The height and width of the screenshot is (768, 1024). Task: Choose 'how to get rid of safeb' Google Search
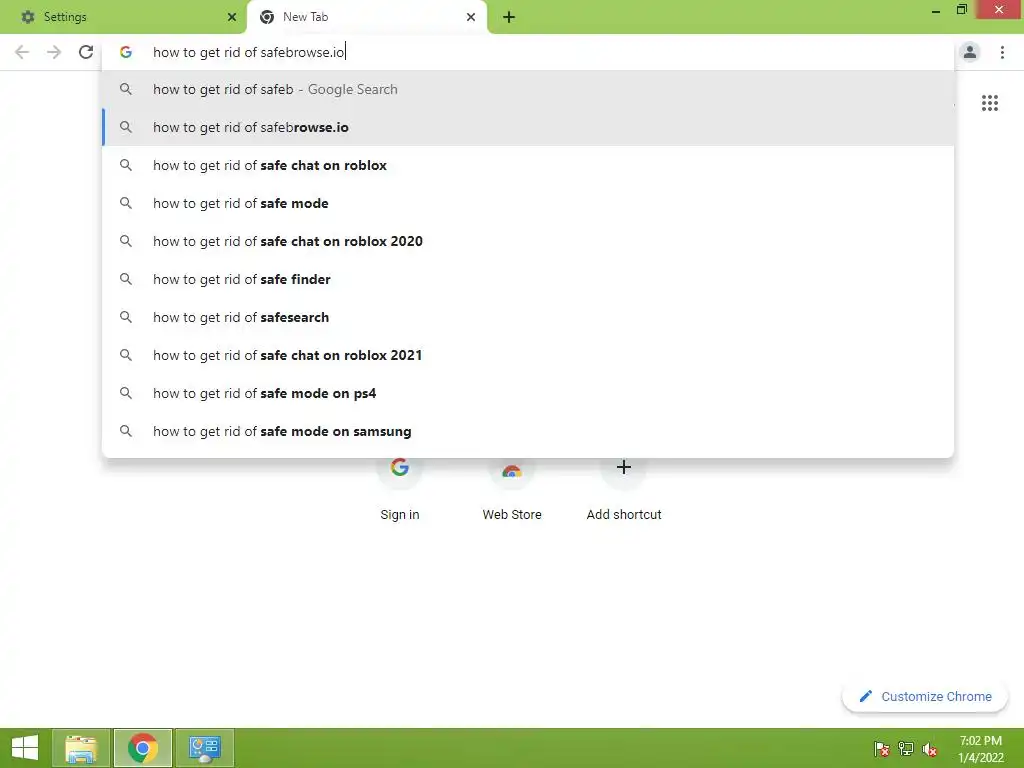point(528,89)
